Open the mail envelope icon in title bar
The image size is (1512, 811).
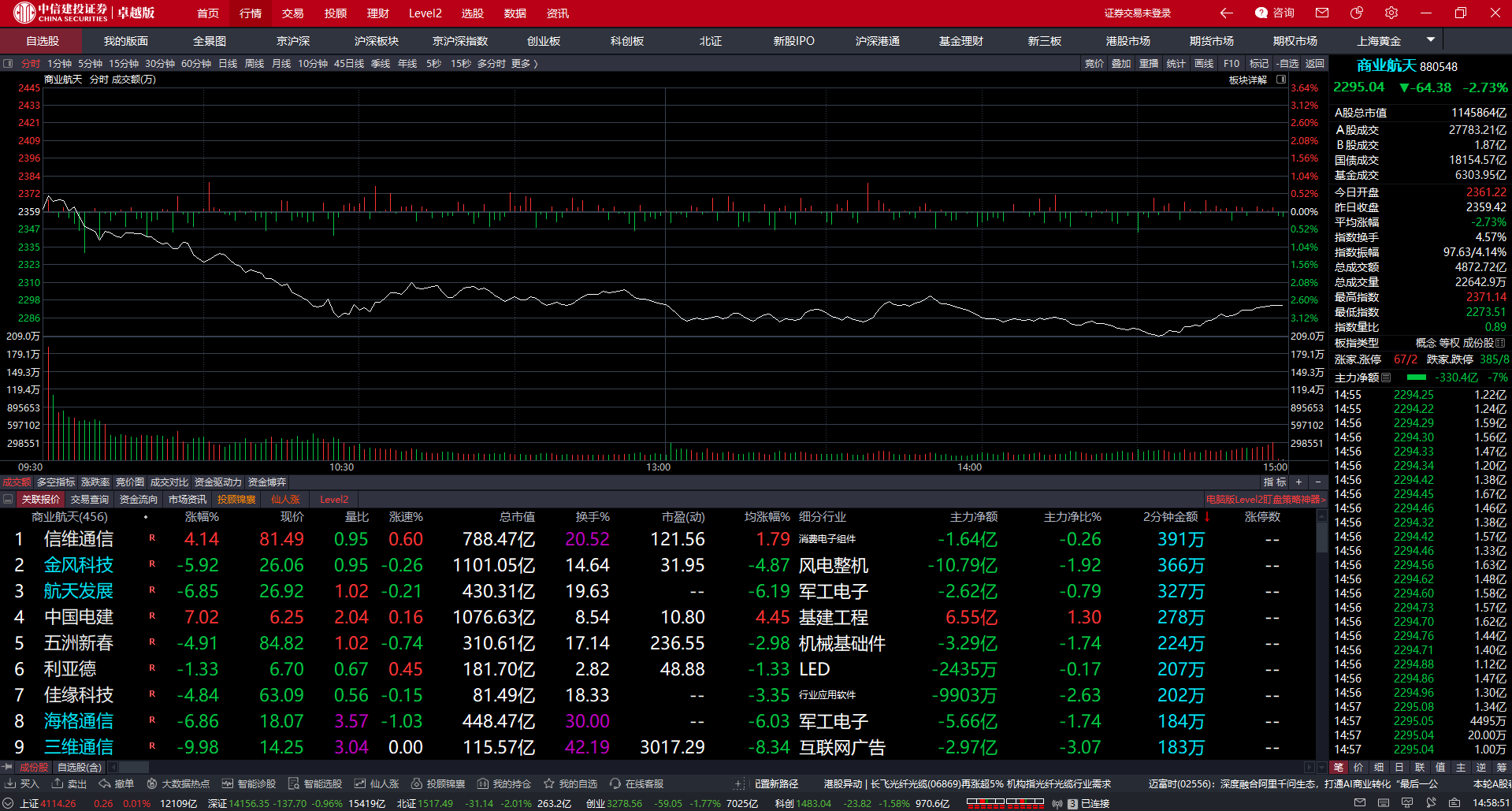(1322, 13)
